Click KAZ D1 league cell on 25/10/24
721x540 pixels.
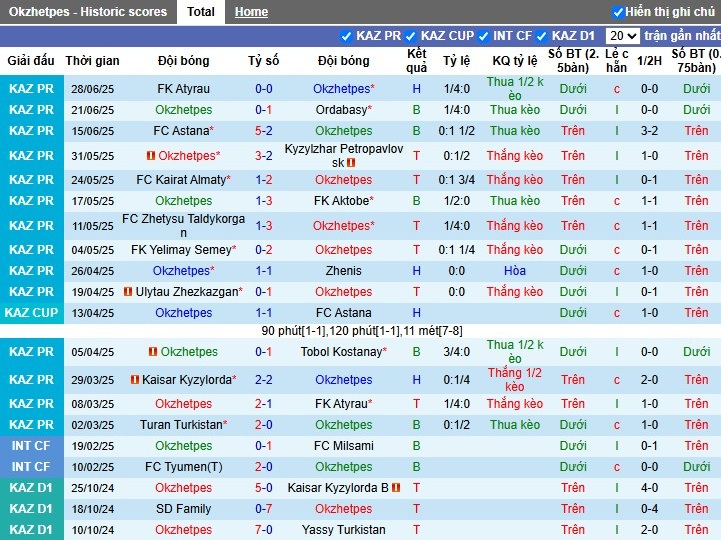32,488
